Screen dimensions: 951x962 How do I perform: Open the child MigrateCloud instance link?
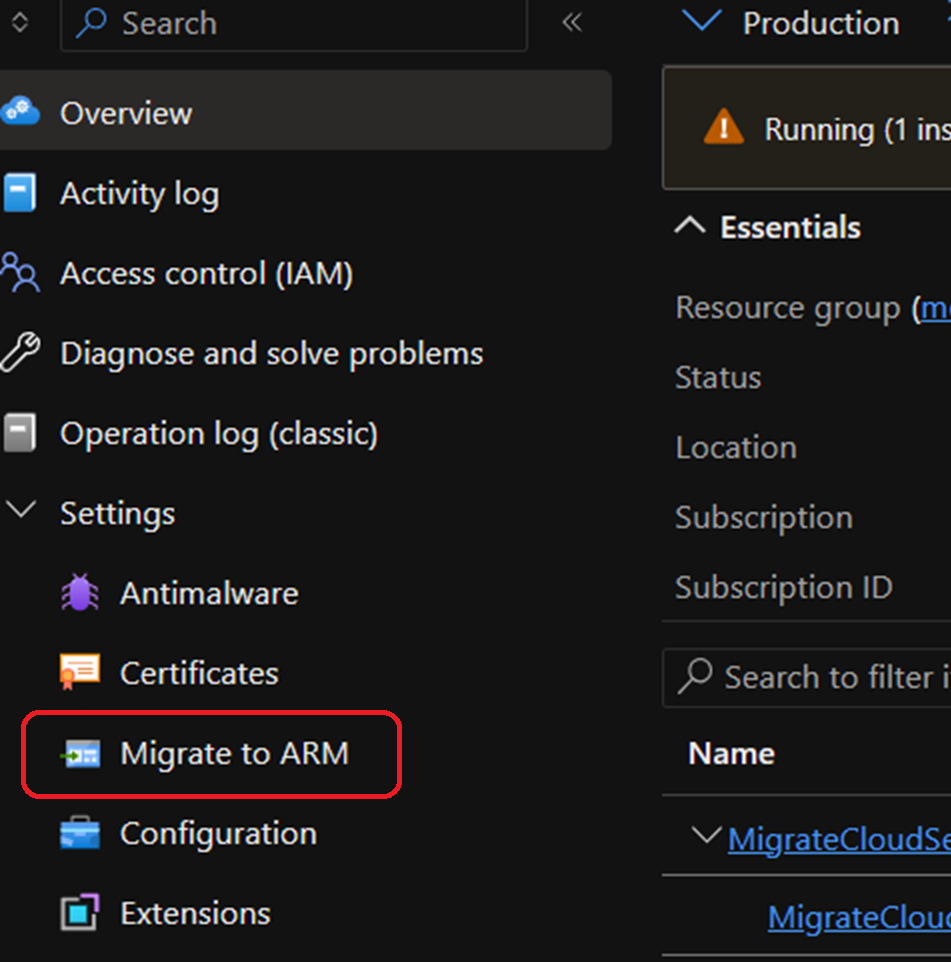click(x=858, y=916)
